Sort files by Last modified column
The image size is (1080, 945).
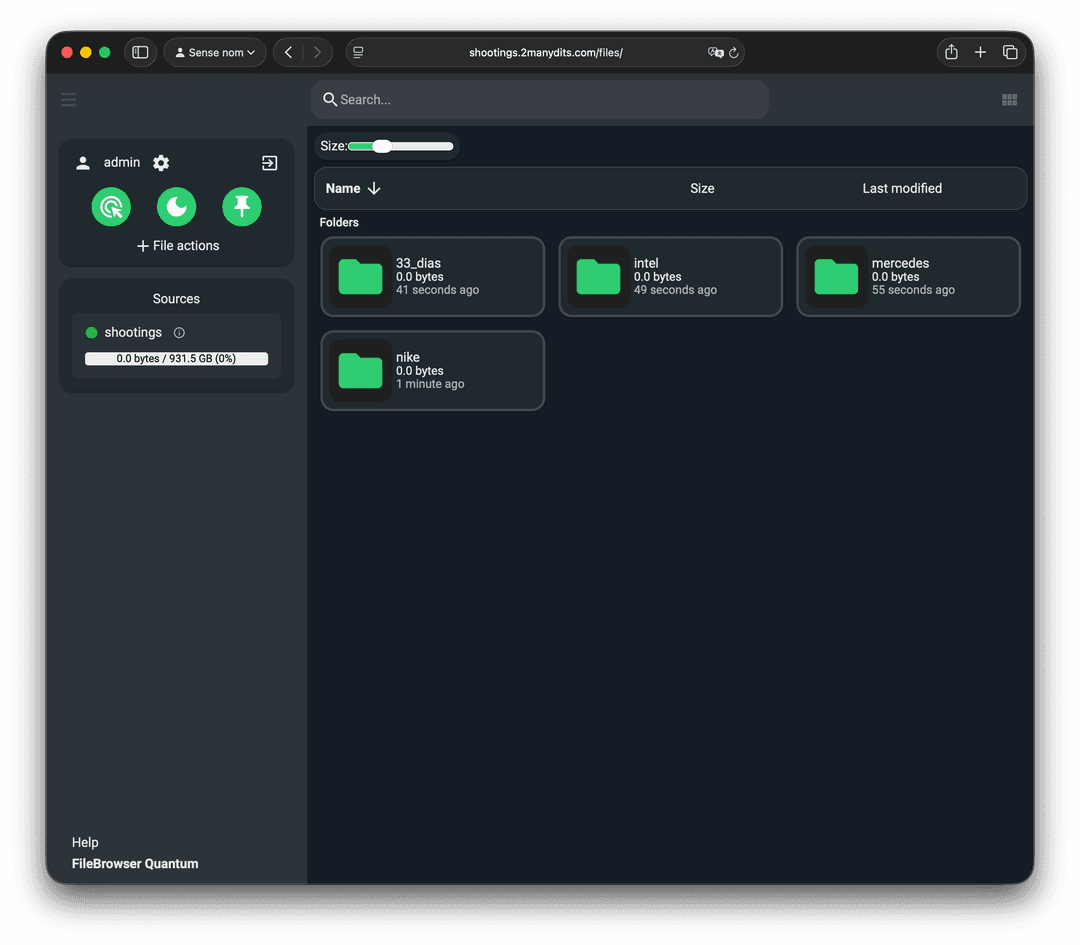tap(901, 188)
